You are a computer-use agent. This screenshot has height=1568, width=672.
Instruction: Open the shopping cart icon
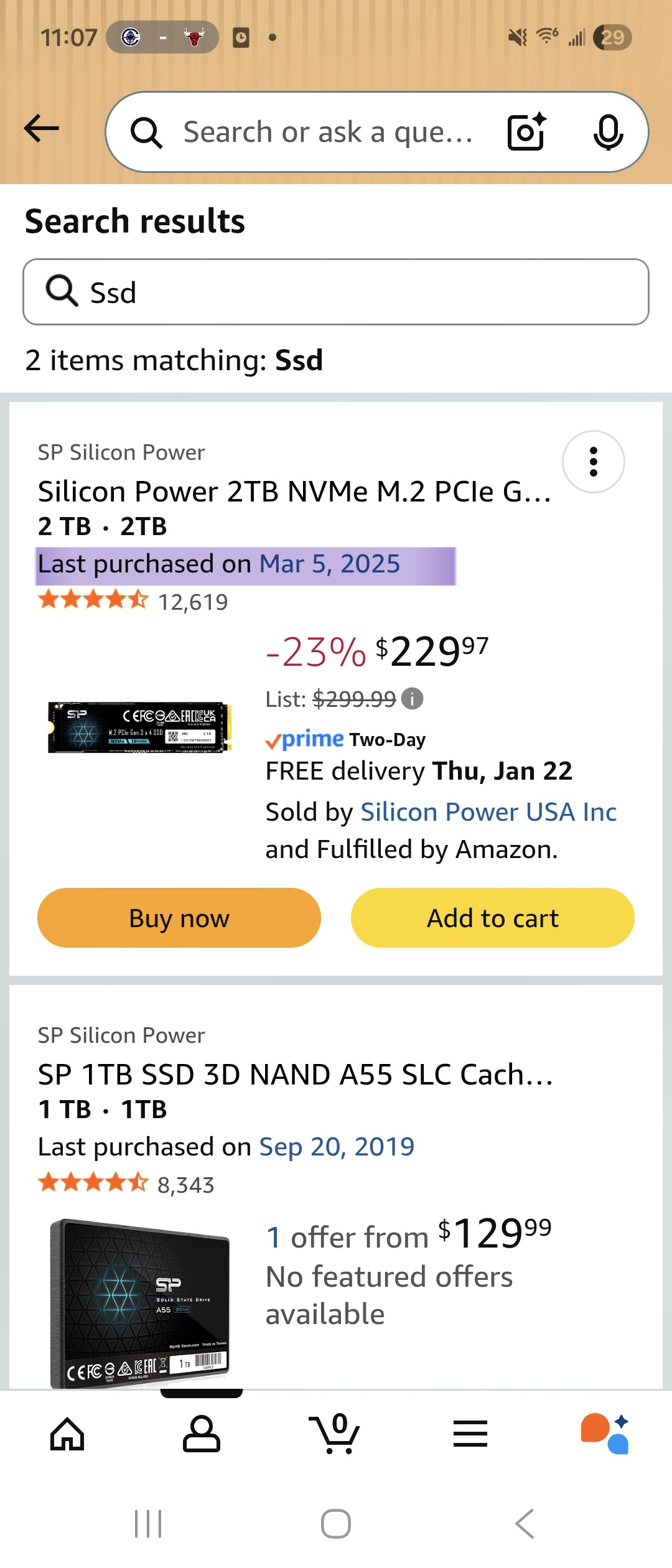pos(336,1434)
